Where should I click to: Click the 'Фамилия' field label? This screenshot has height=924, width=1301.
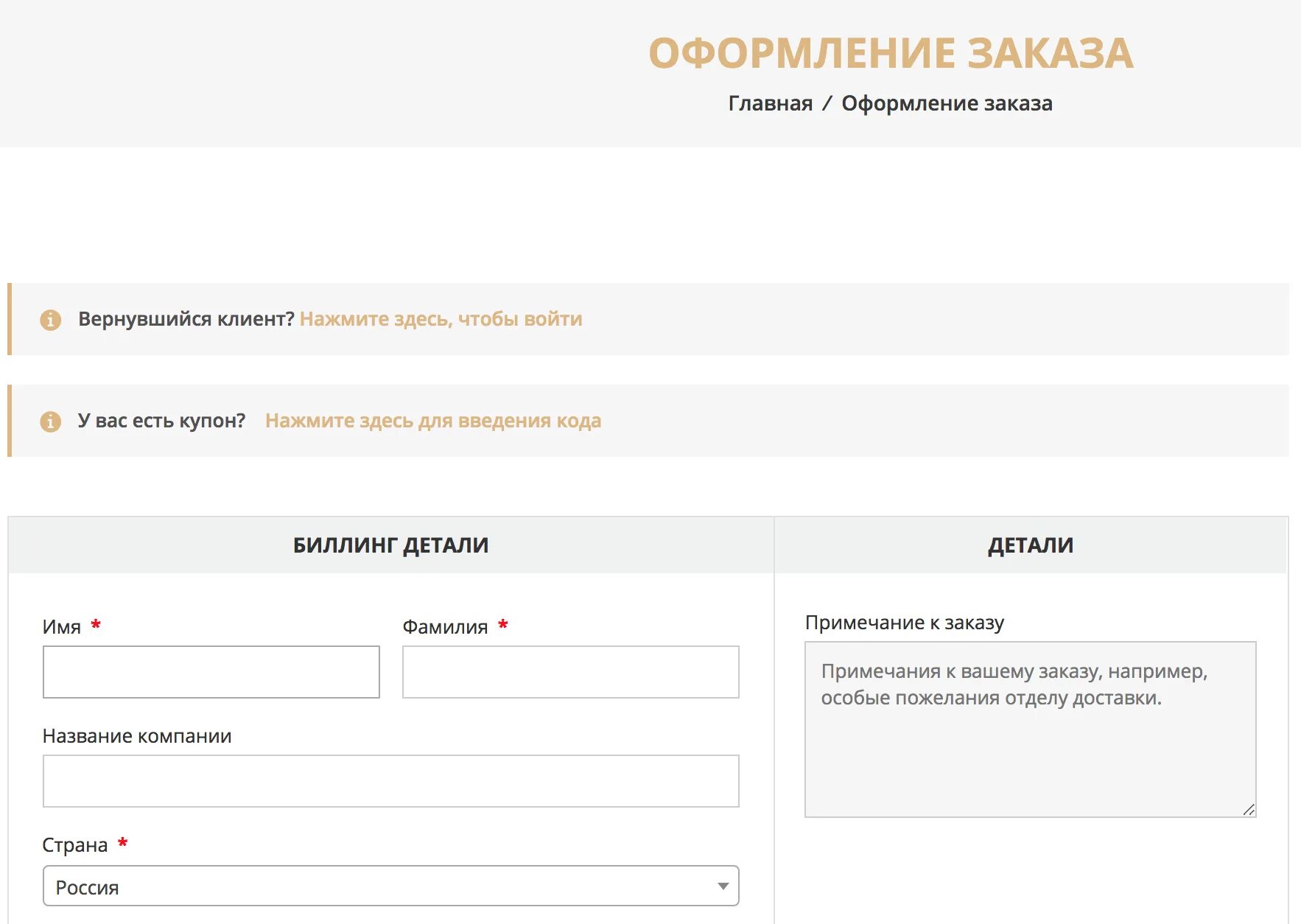click(445, 627)
